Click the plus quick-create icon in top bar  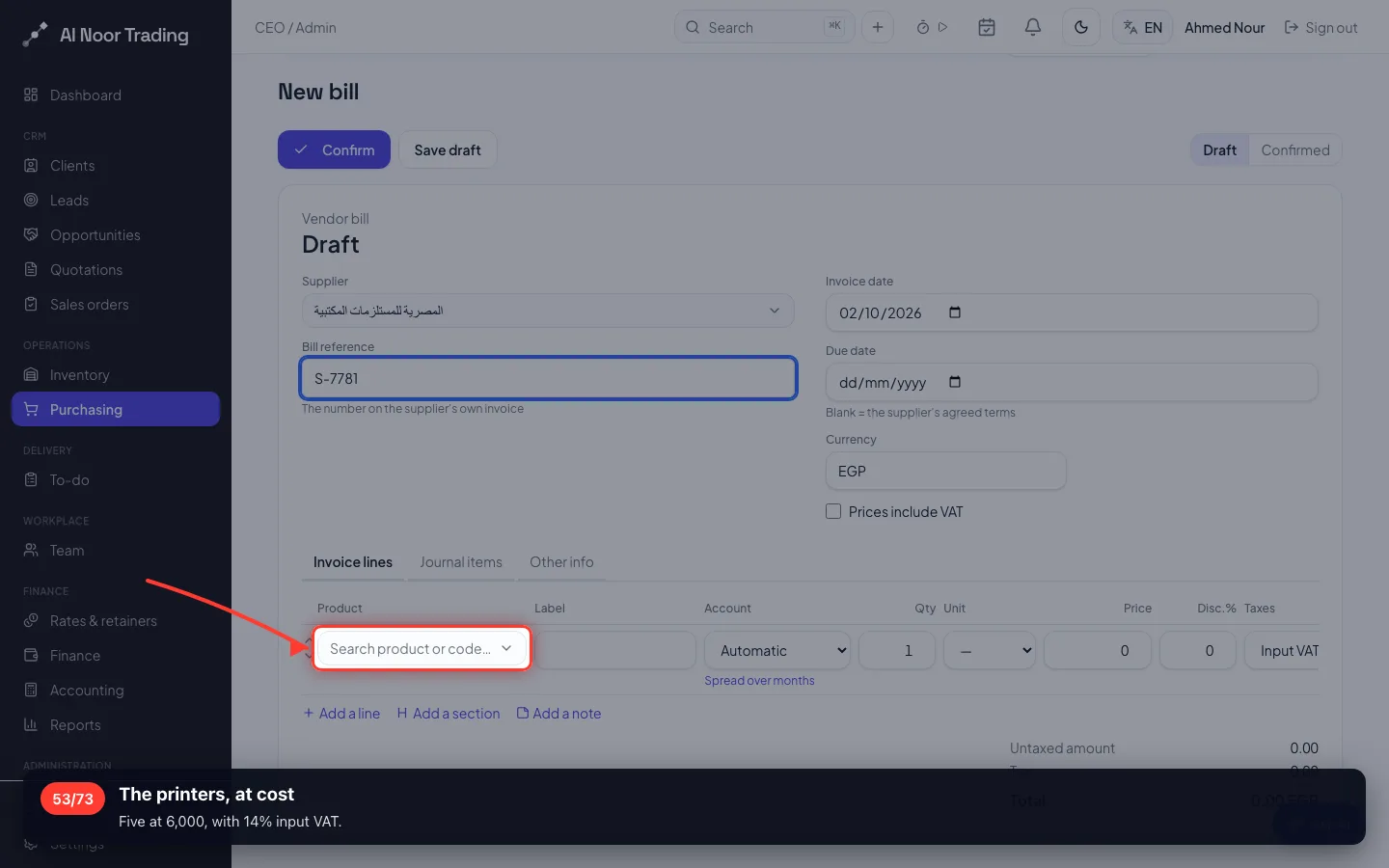877,27
